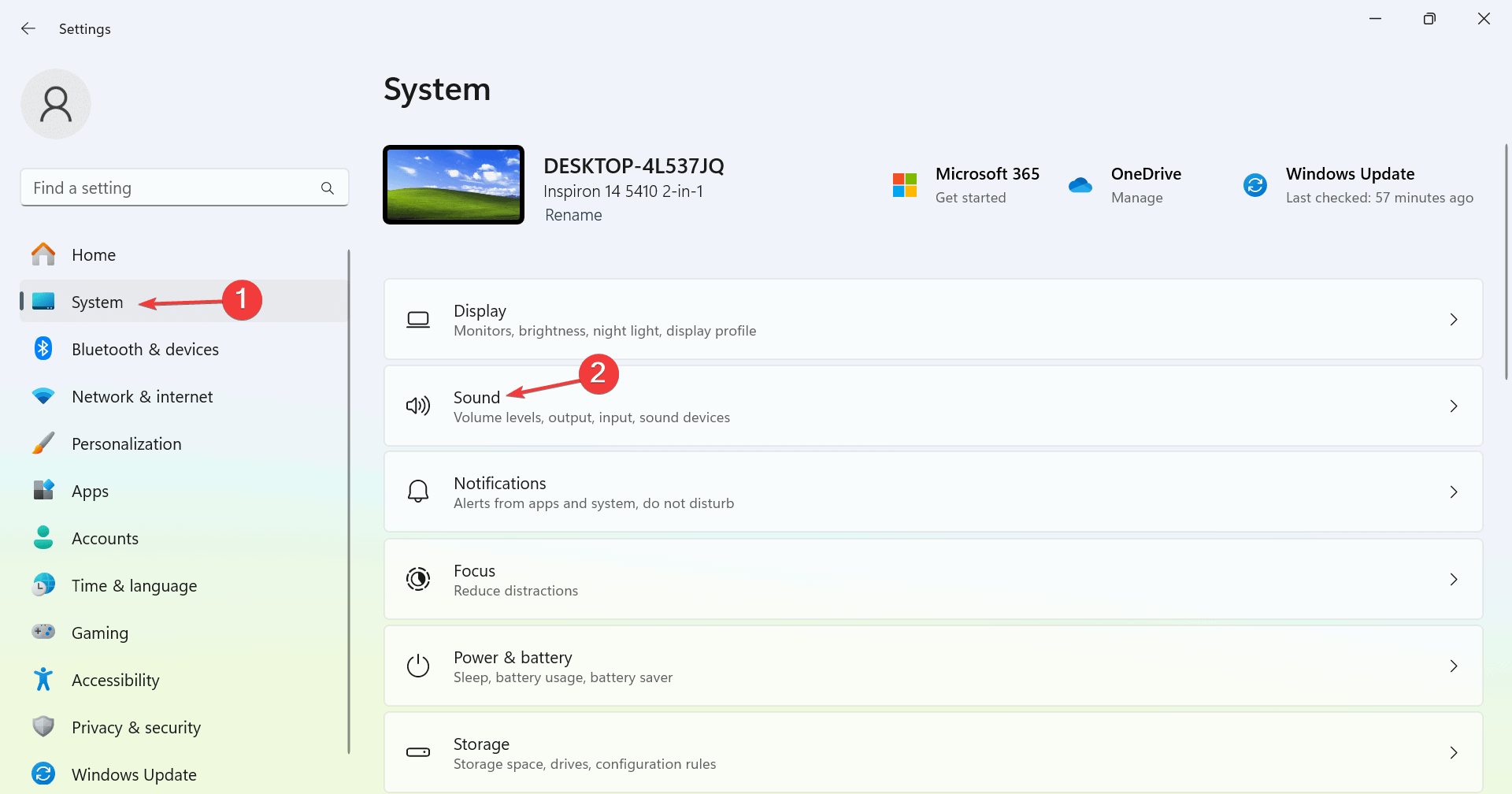This screenshot has width=1512, height=794.
Task: Click the Microsoft 365 logo icon
Action: pos(905,185)
